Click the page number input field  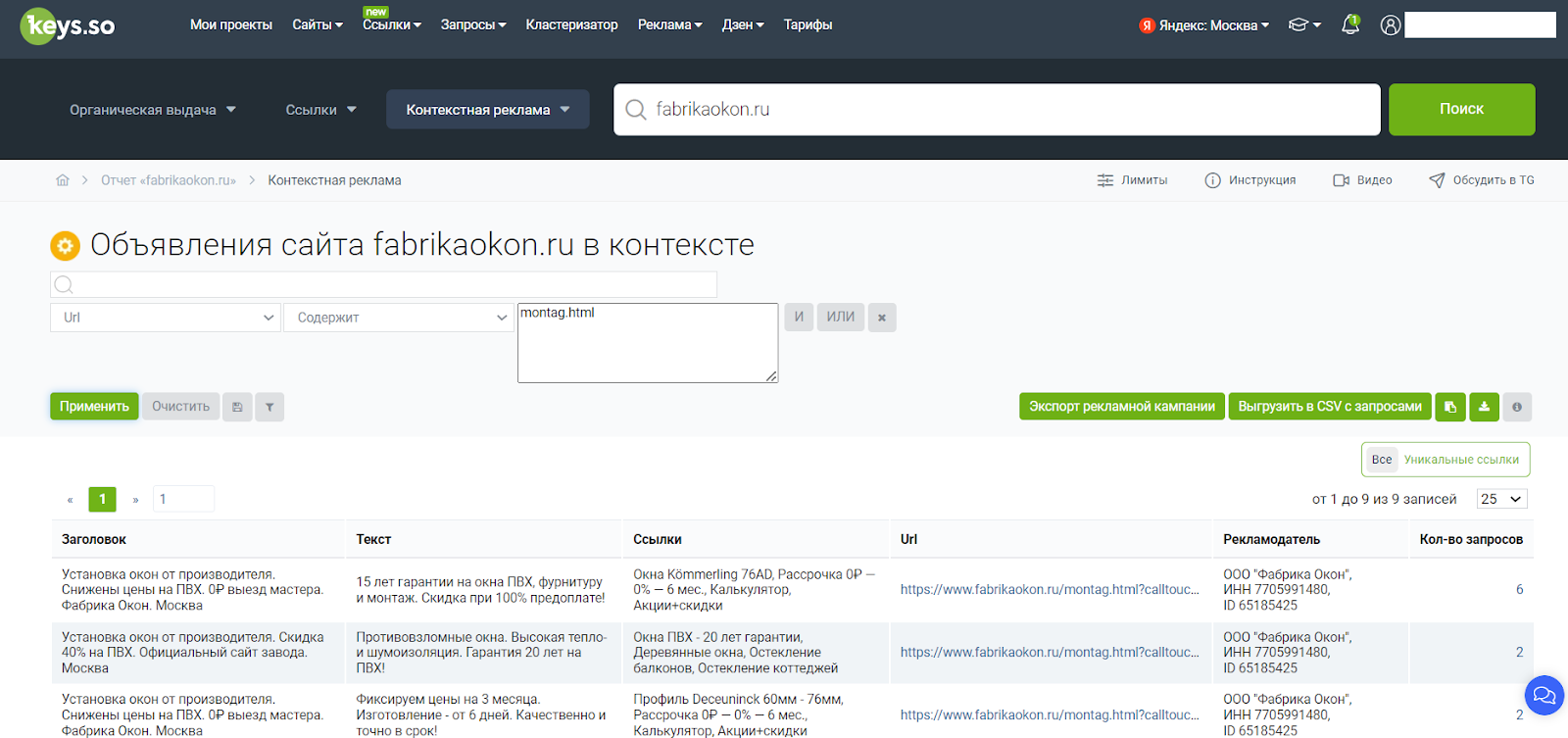[182, 499]
